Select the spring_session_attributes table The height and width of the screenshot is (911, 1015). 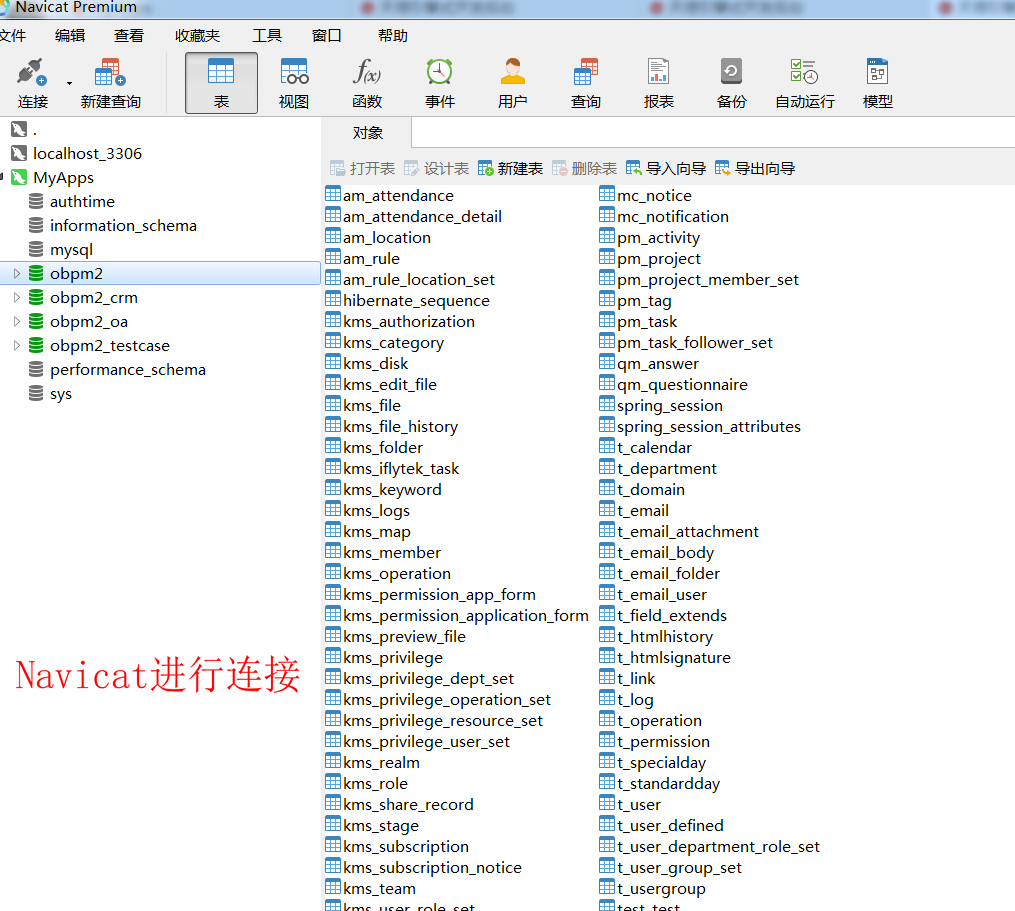click(x=709, y=427)
